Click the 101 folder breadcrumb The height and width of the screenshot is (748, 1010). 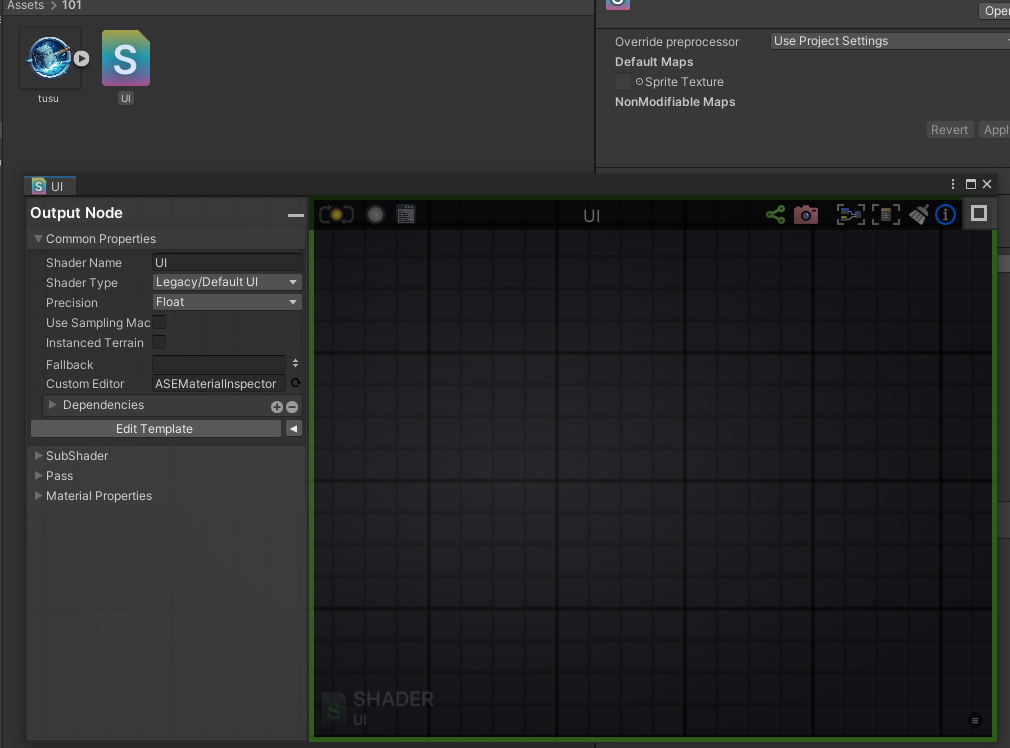click(71, 5)
